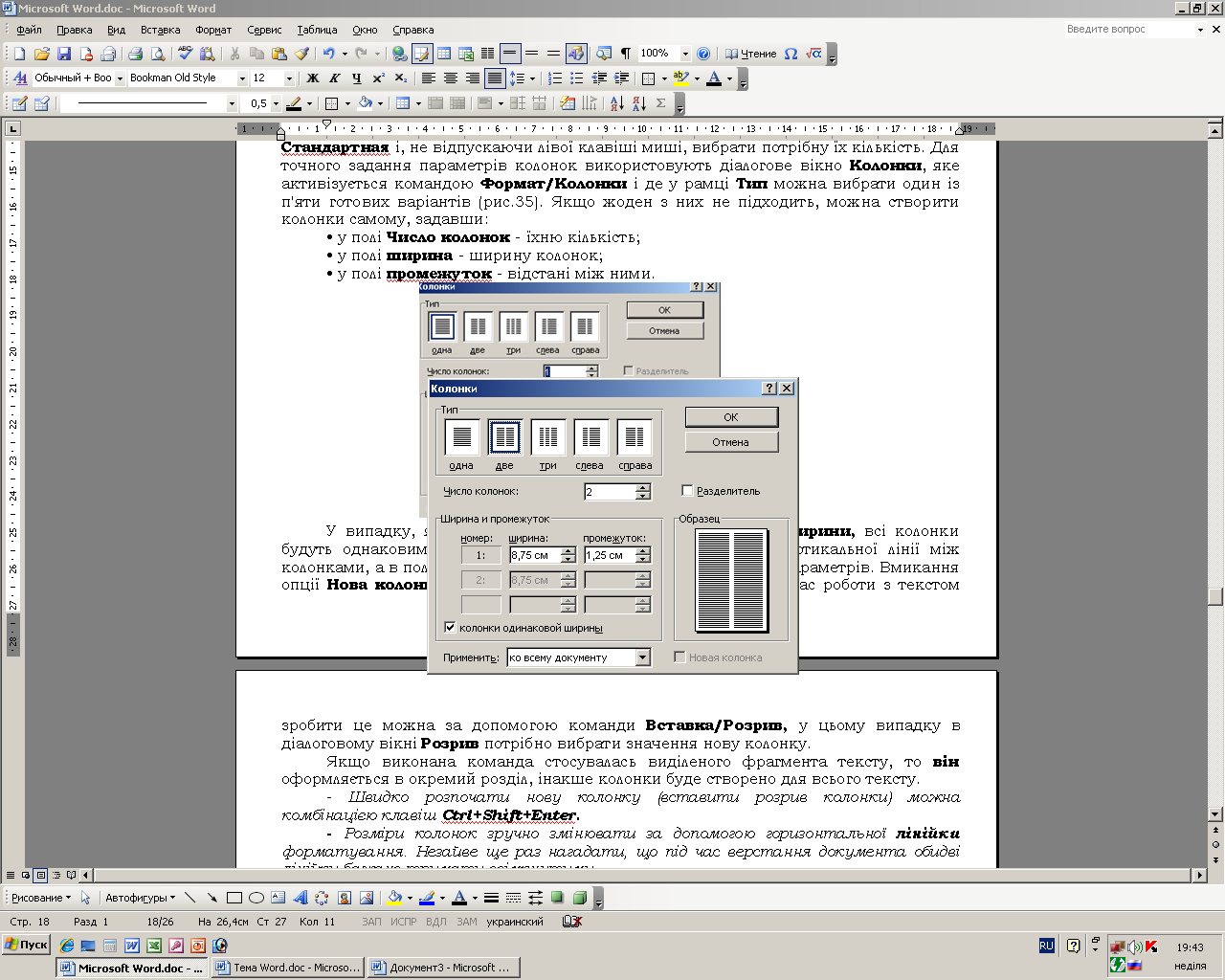
Task: Select the Rectangle drawing tool
Action: click(x=234, y=898)
